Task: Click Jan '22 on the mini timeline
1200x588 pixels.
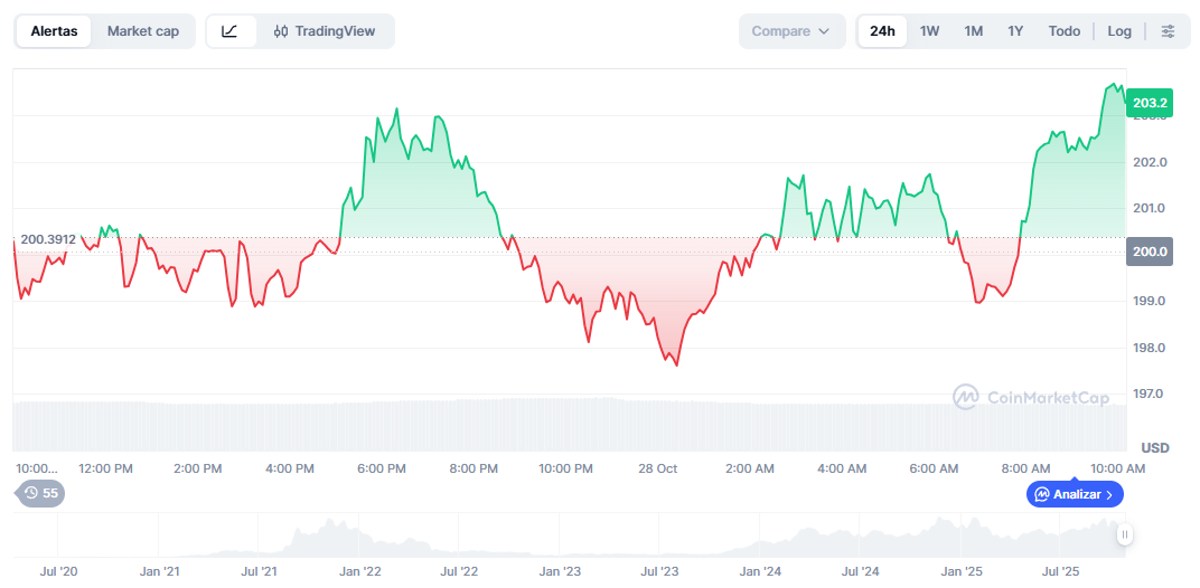Action: coord(360,572)
